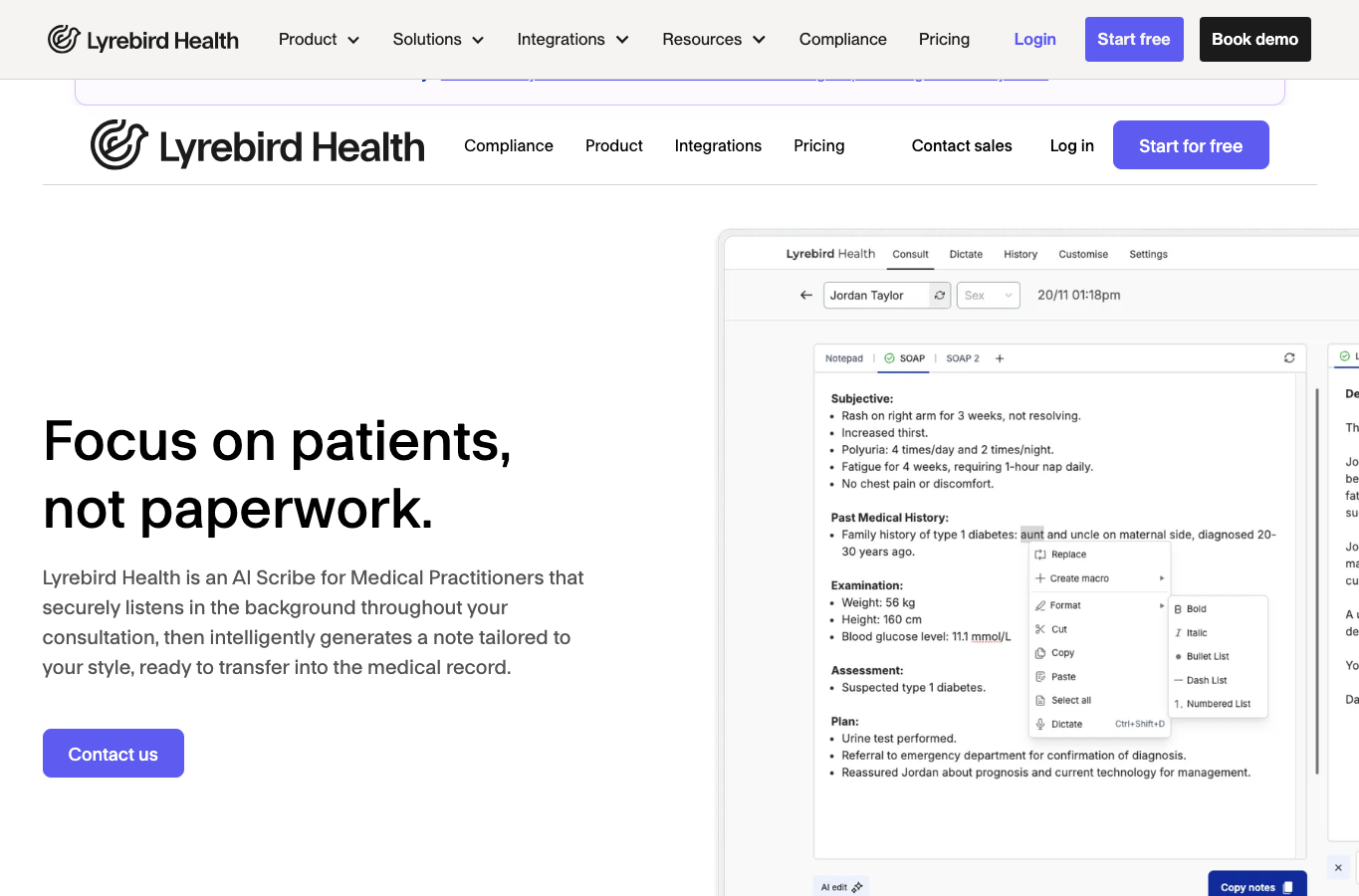Image resolution: width=1359 pixels, height=896 pixels.
Task: Choose Replace in the context menu
Action: coord(1061,555)
